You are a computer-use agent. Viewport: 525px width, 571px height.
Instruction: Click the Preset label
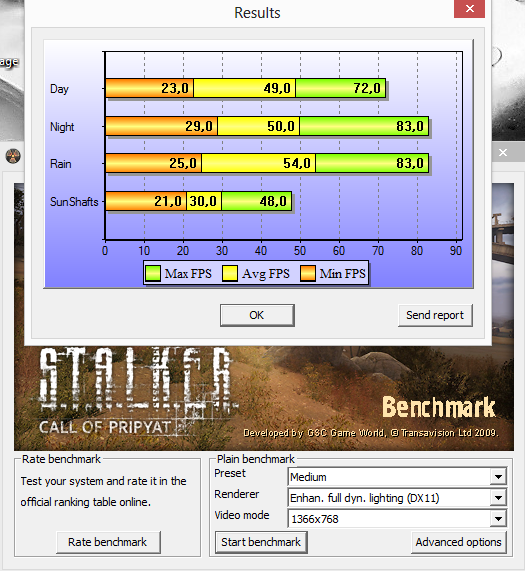(230, 473)
